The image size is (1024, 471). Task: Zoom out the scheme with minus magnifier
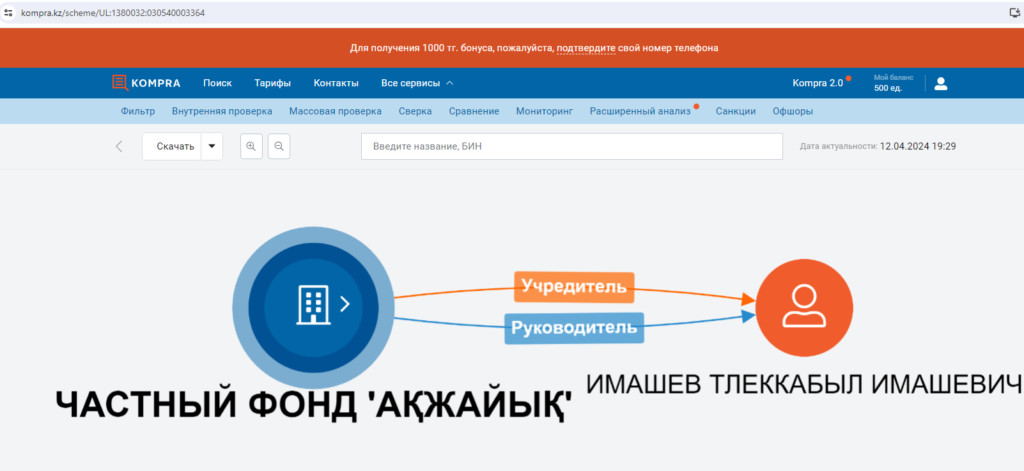click(279, 146)
